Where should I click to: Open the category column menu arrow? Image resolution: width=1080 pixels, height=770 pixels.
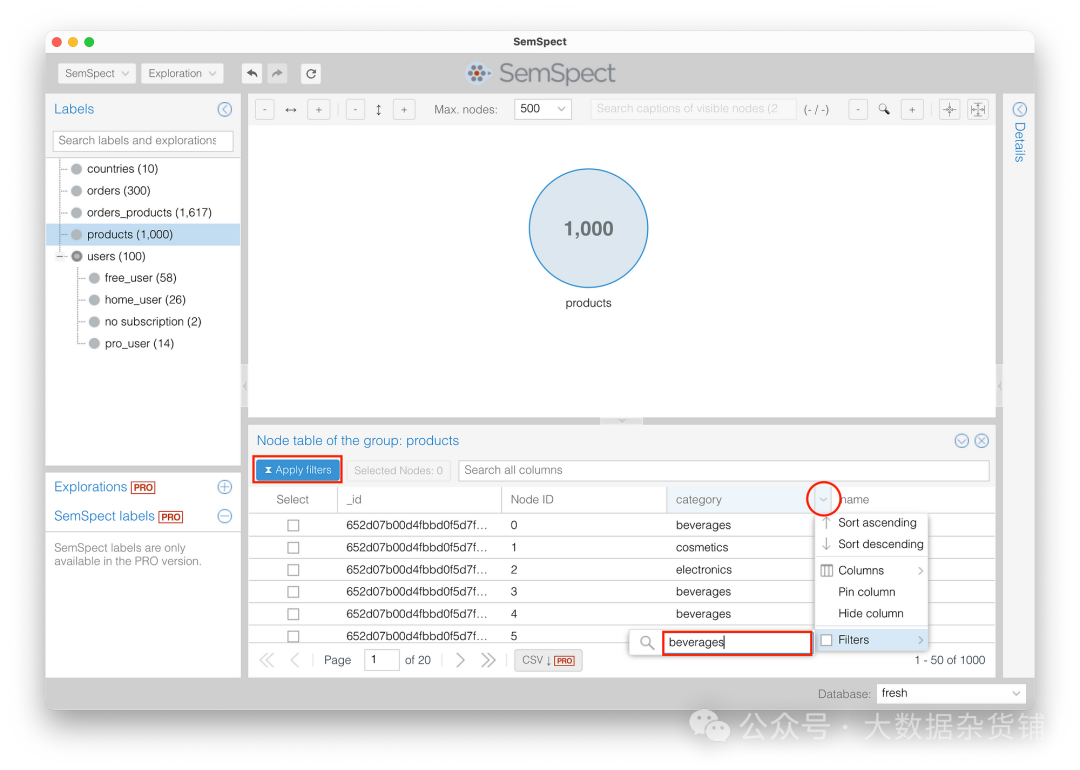(x=823, y=499)
